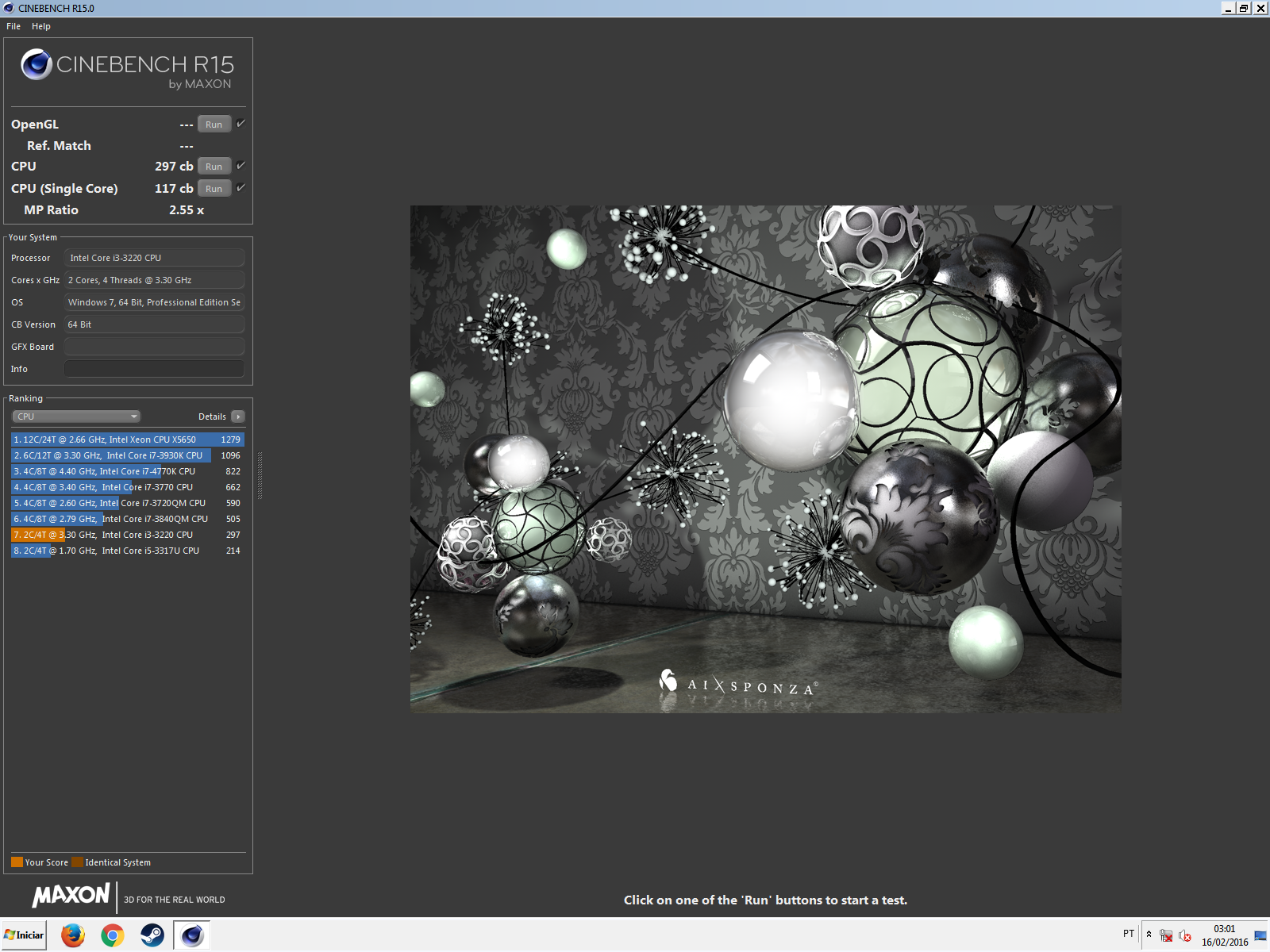Toggle the CPU test checkbox
The image size is (1270, 952).
click(x=241, y=166)
